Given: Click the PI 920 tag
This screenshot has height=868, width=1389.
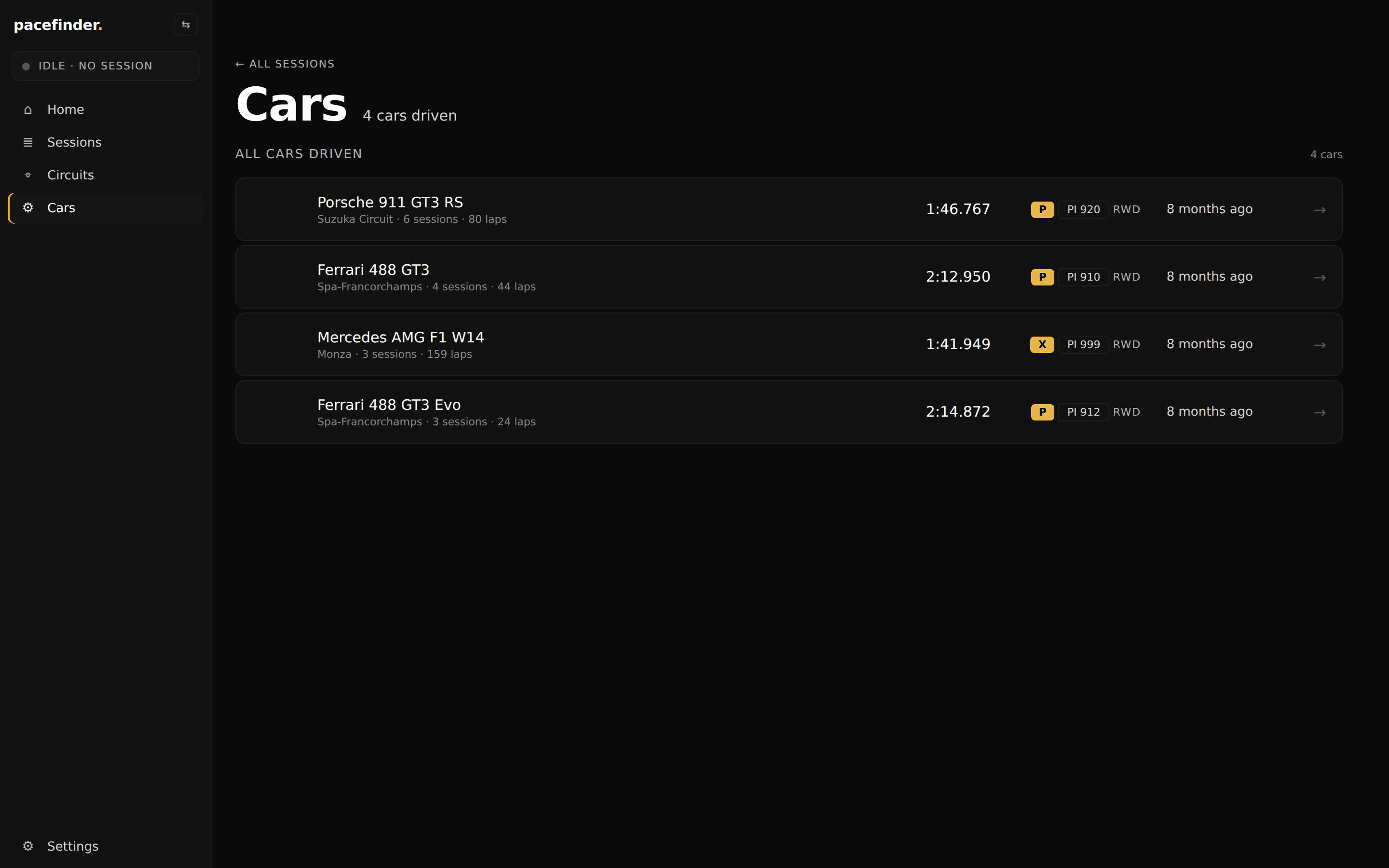Looking at the screenshot, I should coord(1084,210).
